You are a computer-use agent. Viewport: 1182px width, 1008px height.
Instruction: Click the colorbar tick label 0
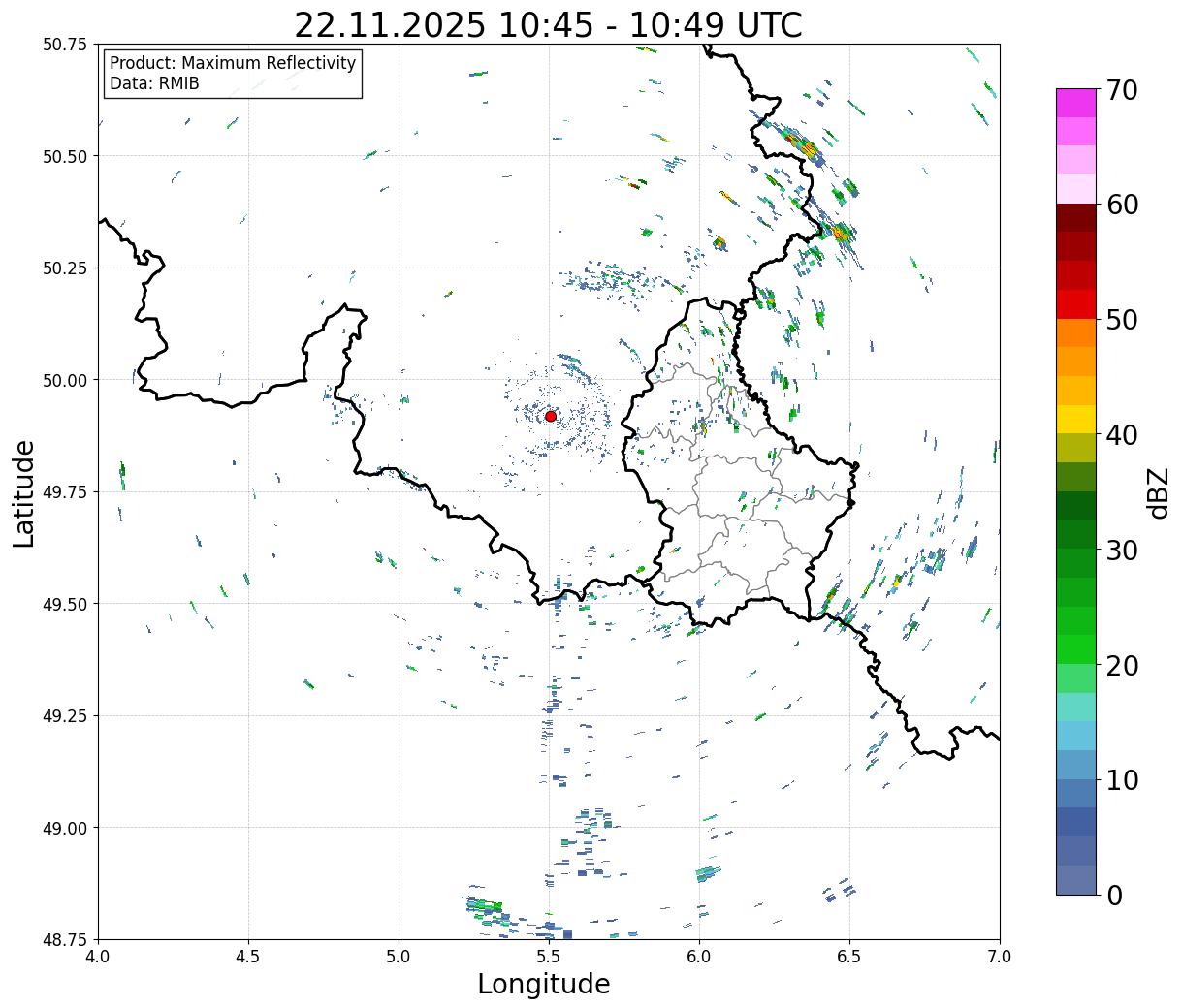1114,896
